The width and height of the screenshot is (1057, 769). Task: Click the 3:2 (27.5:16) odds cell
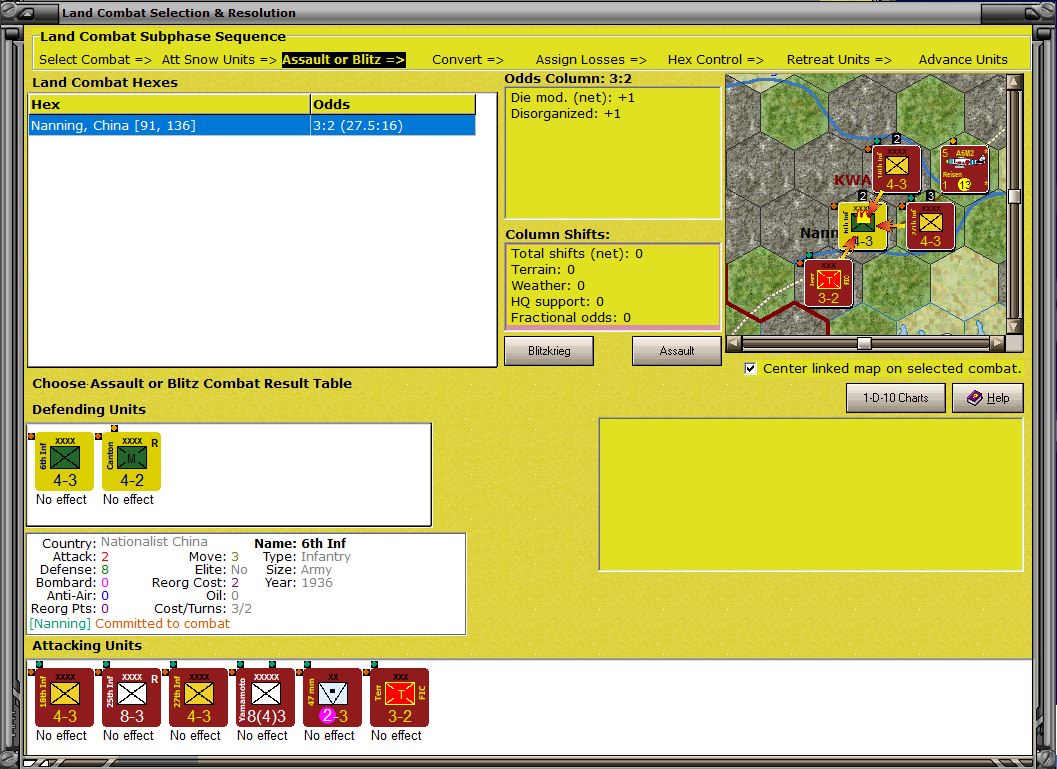393,125
